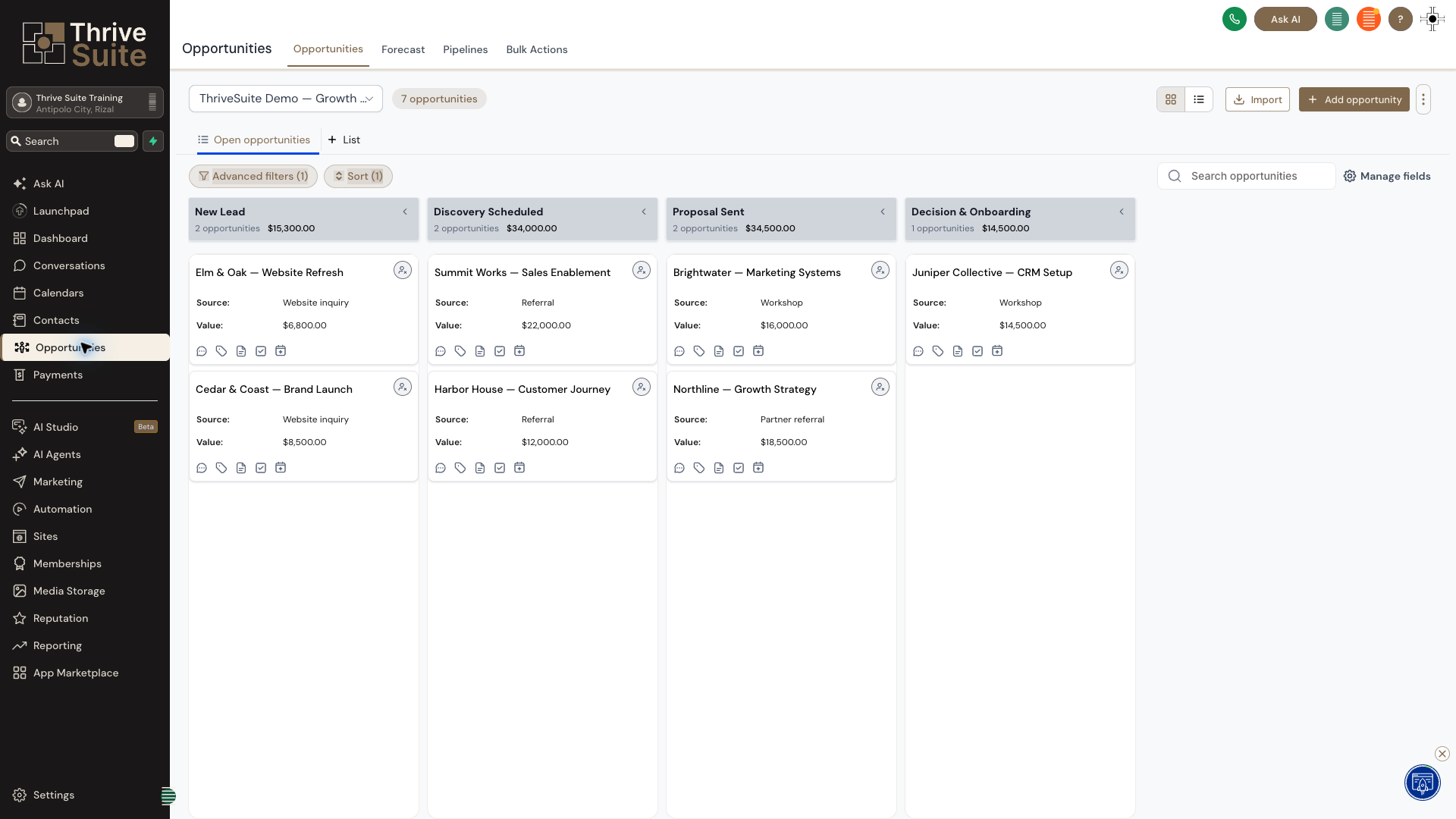The width and height of the screenshot is (1456, 819).
Task: Close the floating help widget
Action: pyautogui.click(x=1442, y=754)
